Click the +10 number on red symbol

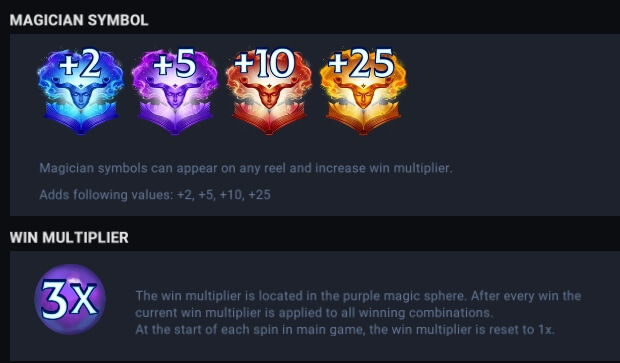click(x=265, y=63)
